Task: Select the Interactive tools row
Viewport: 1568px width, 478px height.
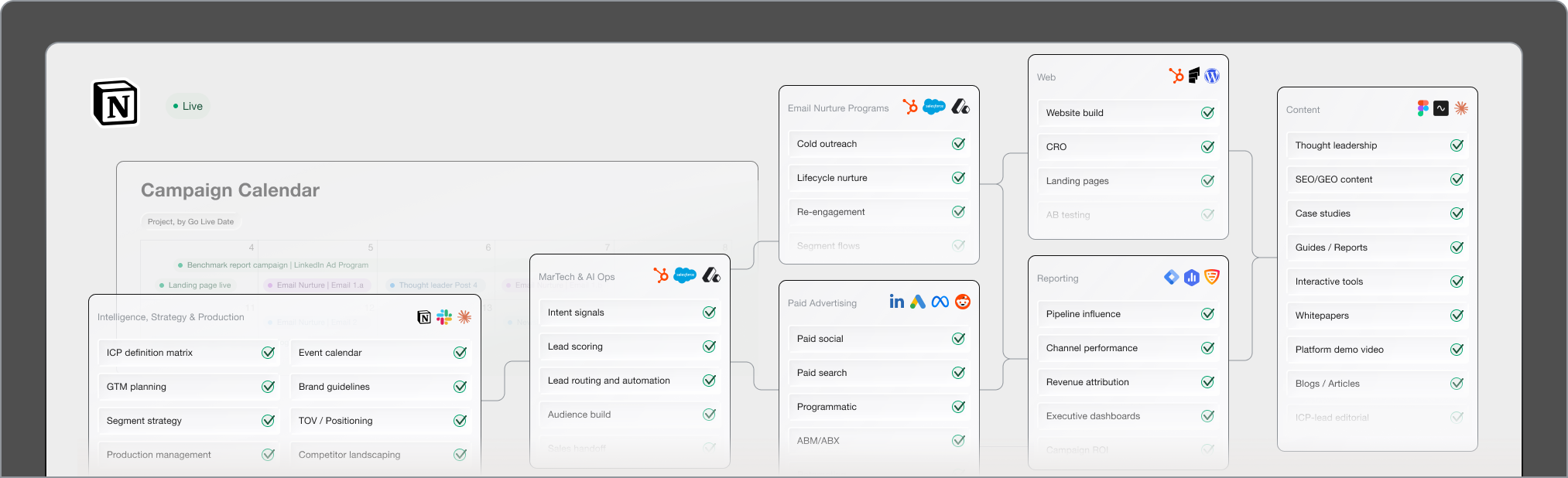Action: pyautogui.click(x=1378, y=282)
